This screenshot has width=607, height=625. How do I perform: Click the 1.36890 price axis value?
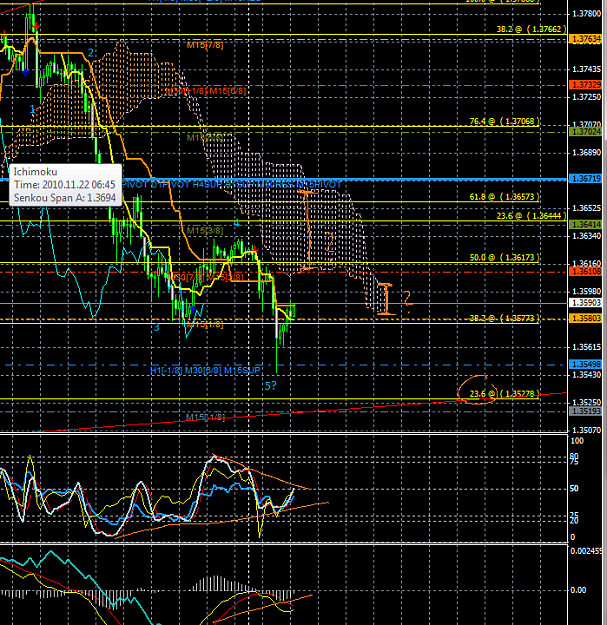click(x=586, y=153)
